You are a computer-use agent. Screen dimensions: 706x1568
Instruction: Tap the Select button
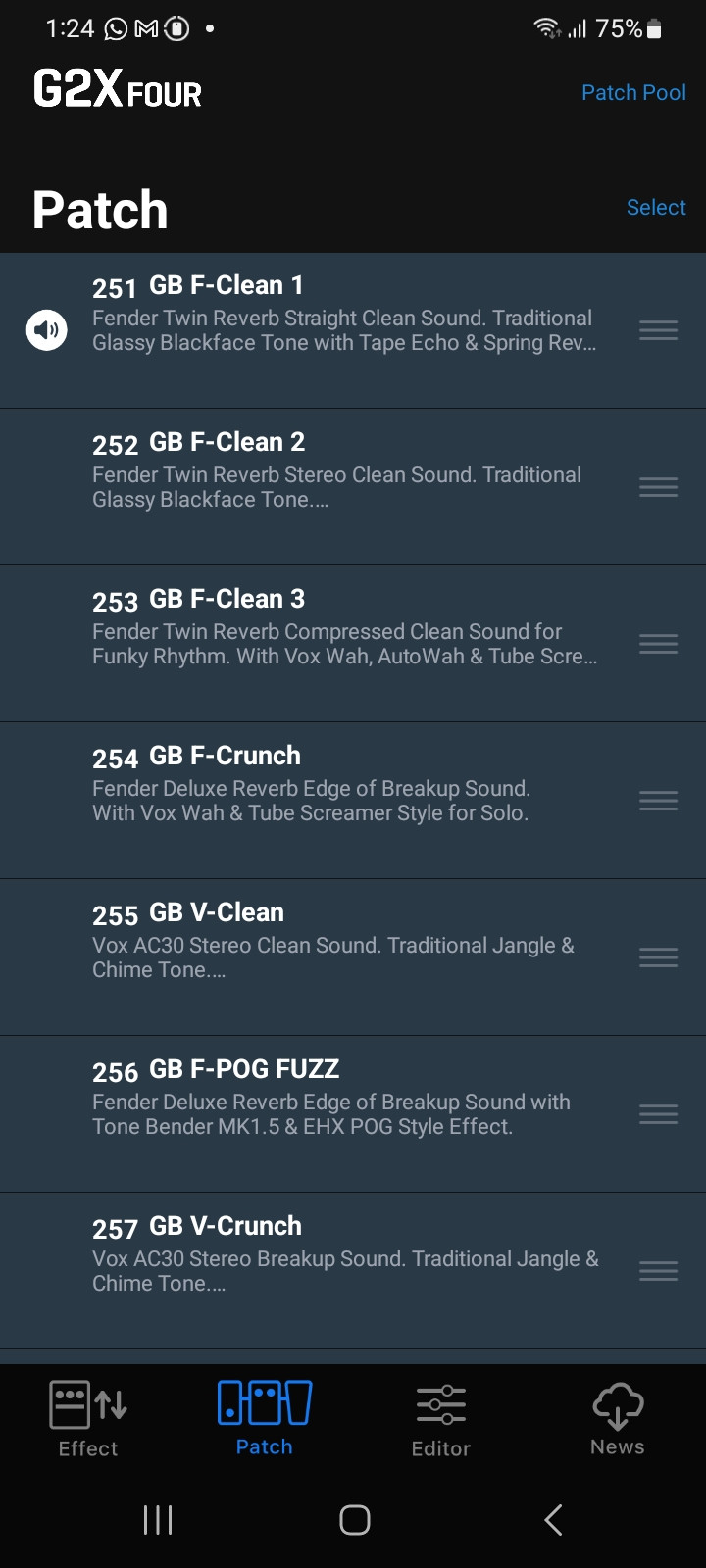pos(656,208)
